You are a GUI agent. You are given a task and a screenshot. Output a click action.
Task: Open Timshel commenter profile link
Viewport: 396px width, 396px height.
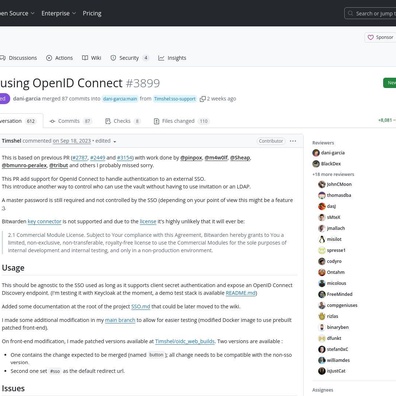(11, 141)
